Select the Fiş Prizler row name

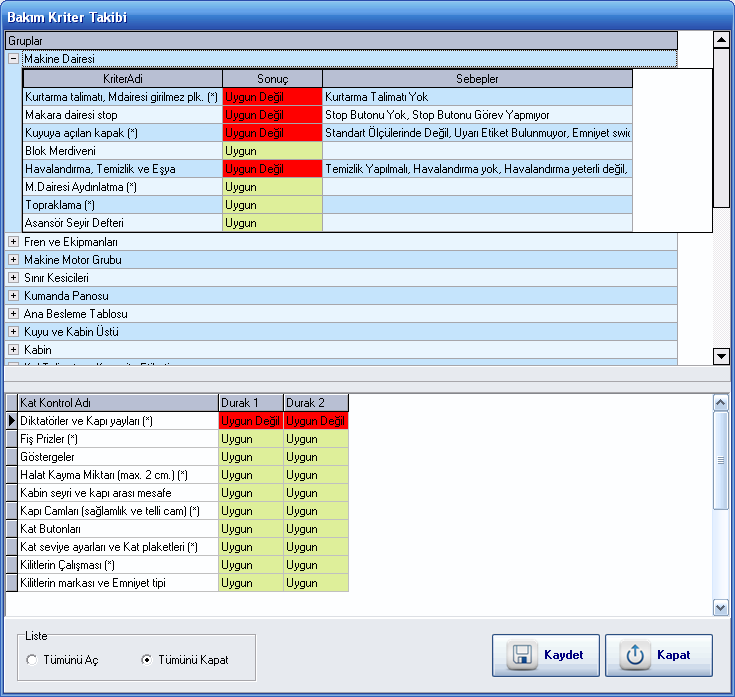coord(118,439)
